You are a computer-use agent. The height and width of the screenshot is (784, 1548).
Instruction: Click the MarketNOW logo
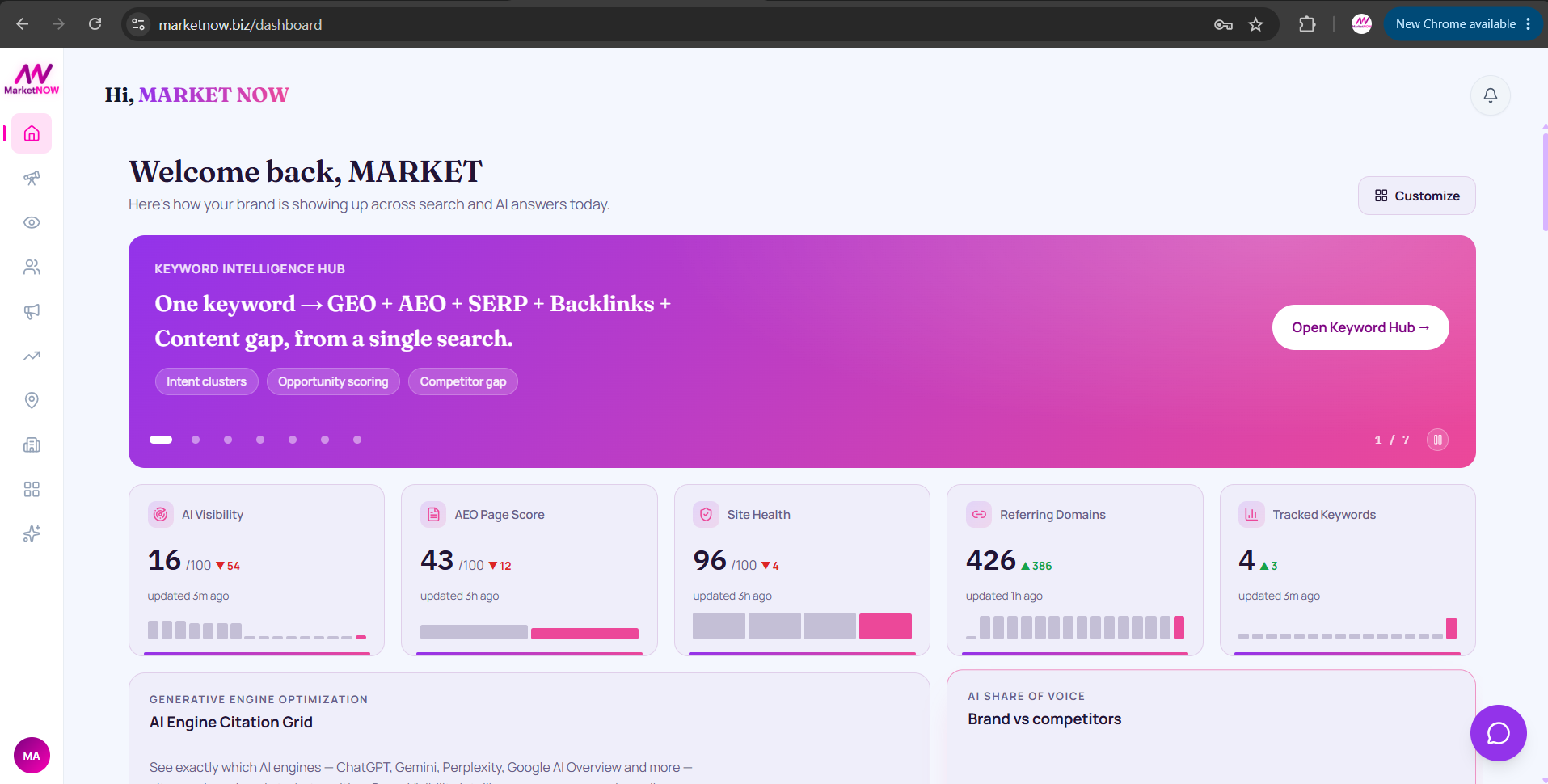32,79
